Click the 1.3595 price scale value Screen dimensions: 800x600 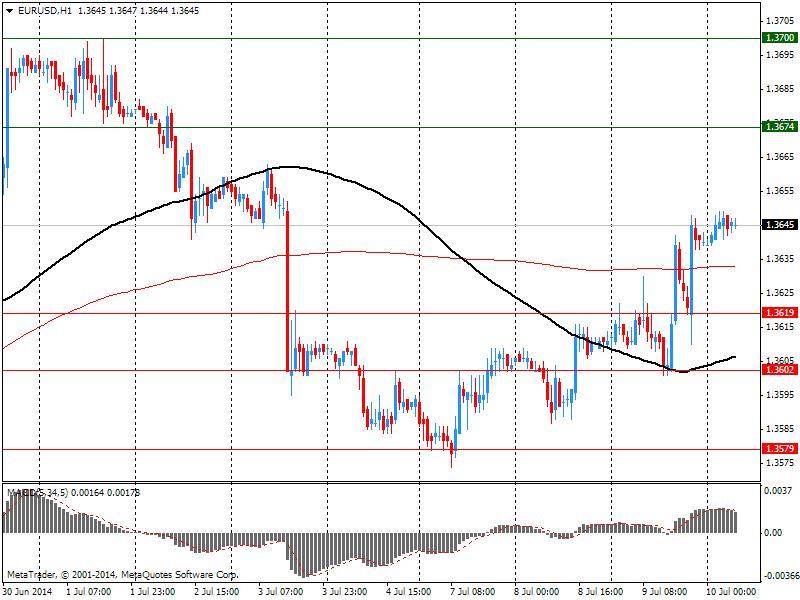[780, 395]
